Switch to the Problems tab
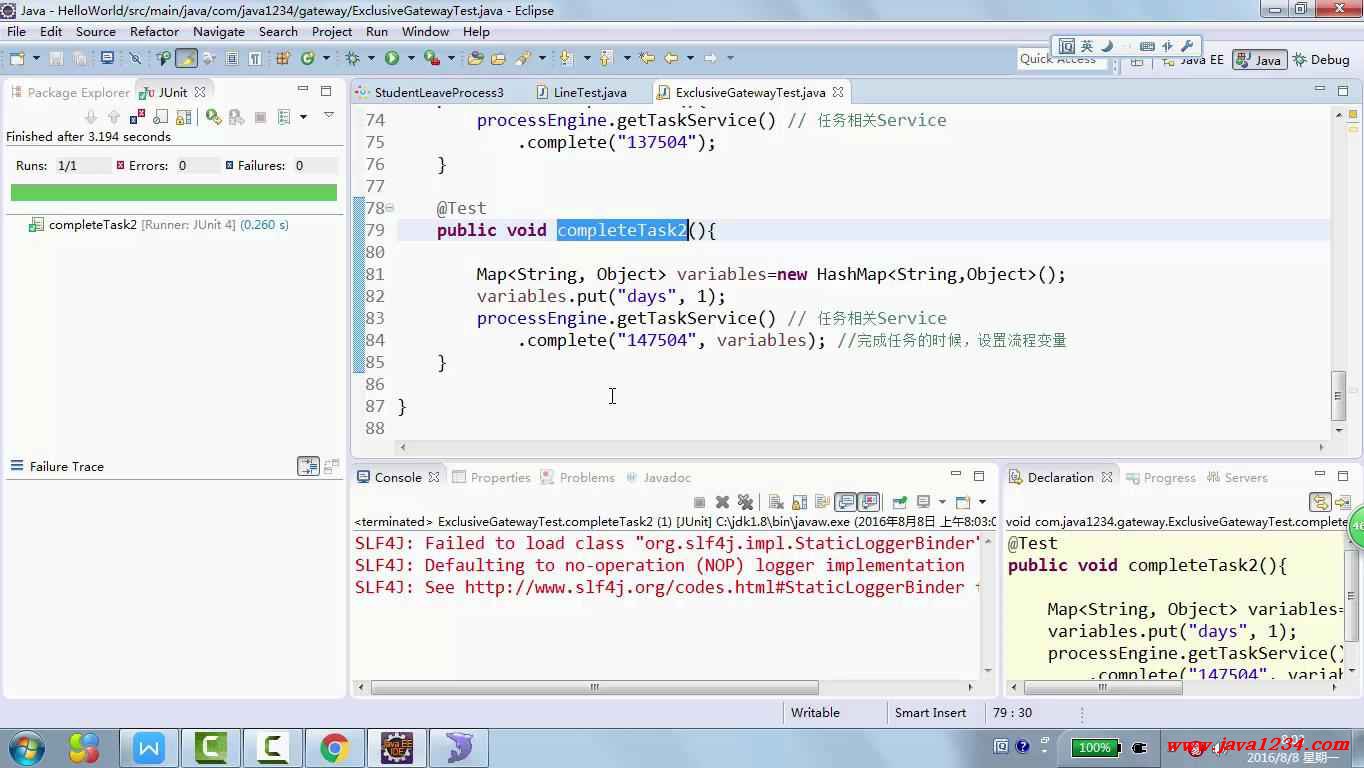This screenshot has width=1364, height=768. point(578,478)
